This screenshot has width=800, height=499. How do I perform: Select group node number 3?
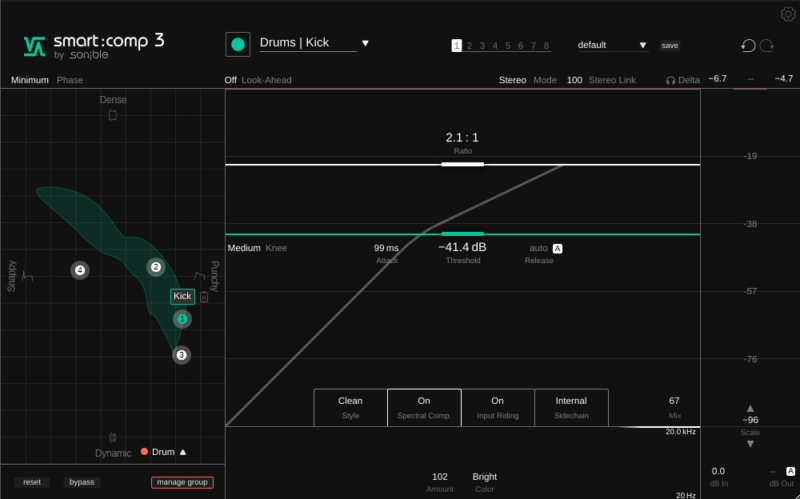coord(181,354)
